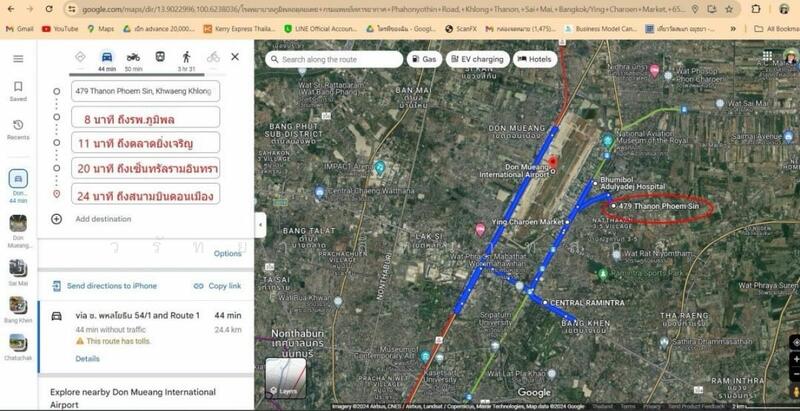This screenshot has width=800, height=411.
Task: Expand route Options
Action: click(227, 253)
